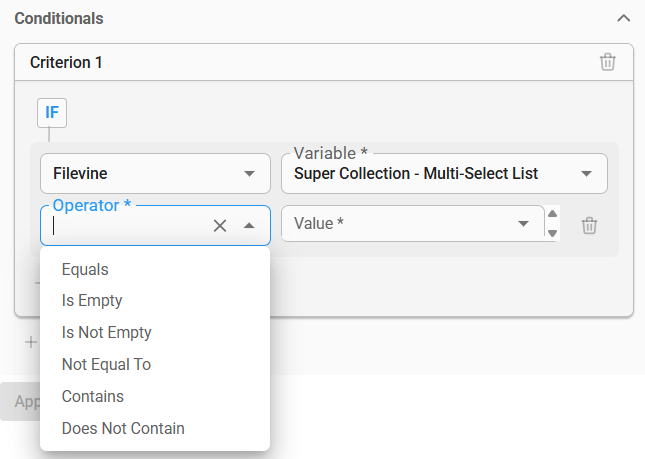Click the plus icon below the criterion
Screen dimensions: 645x459
point(31,342)
